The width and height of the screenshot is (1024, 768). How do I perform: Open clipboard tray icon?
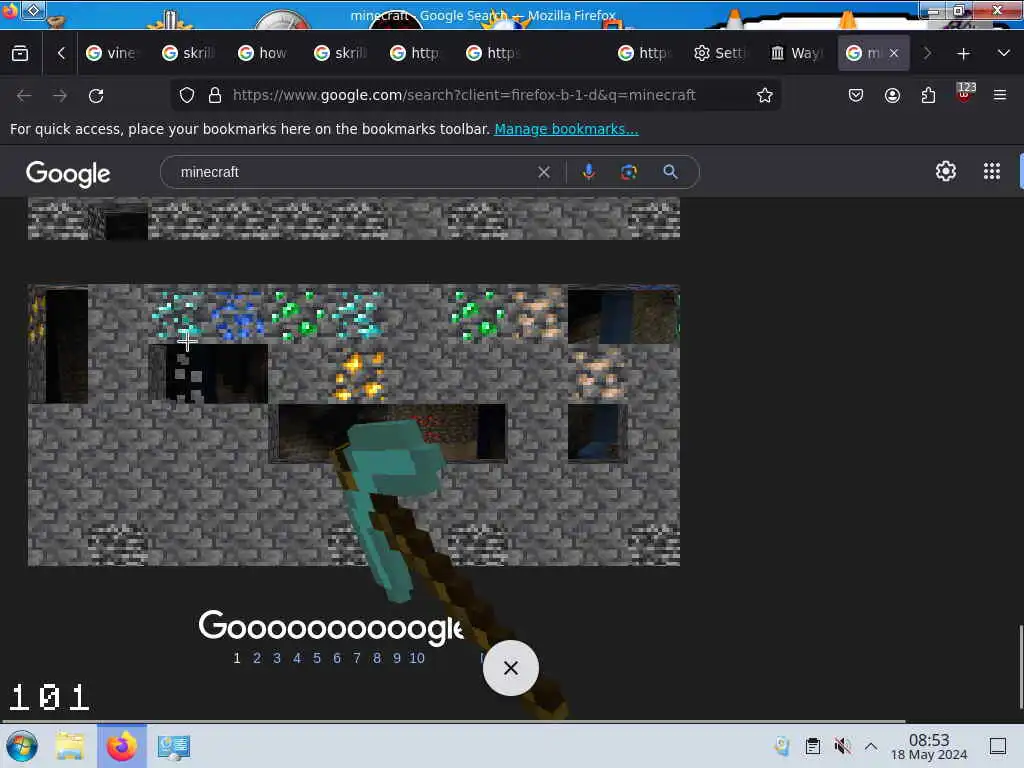click(812, 746)
